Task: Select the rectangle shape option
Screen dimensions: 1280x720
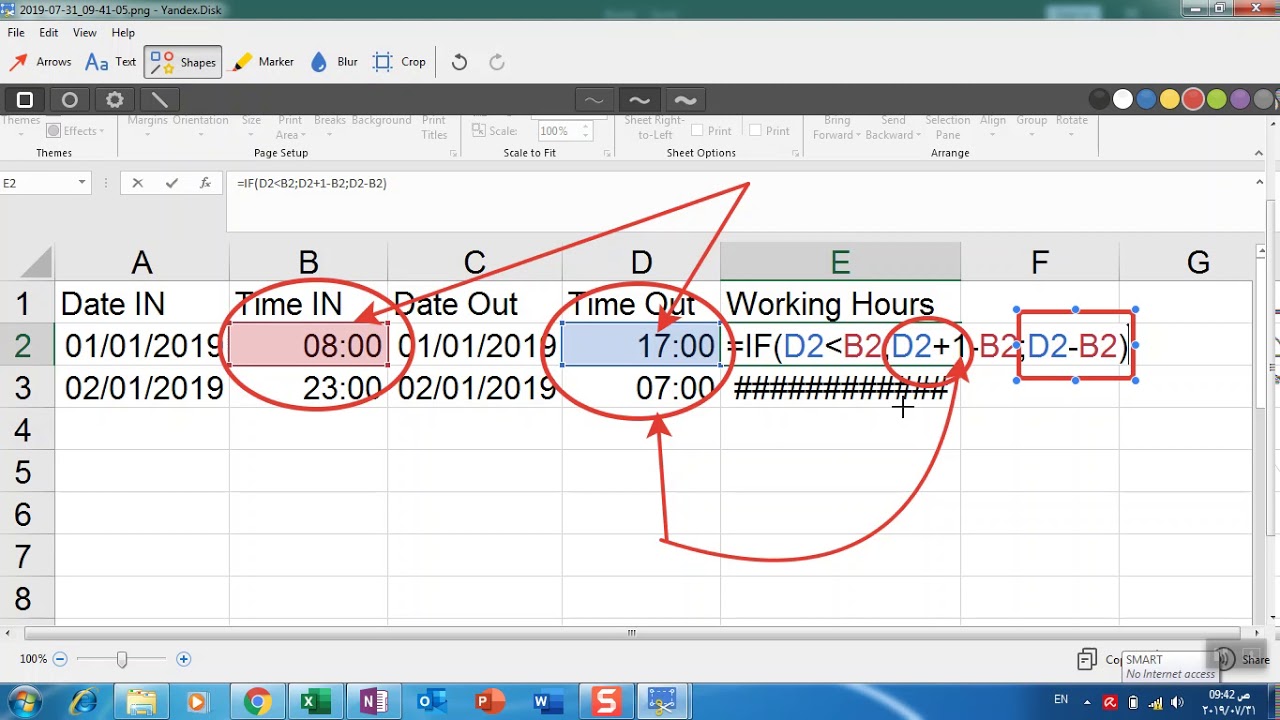Action: [25, 99]
